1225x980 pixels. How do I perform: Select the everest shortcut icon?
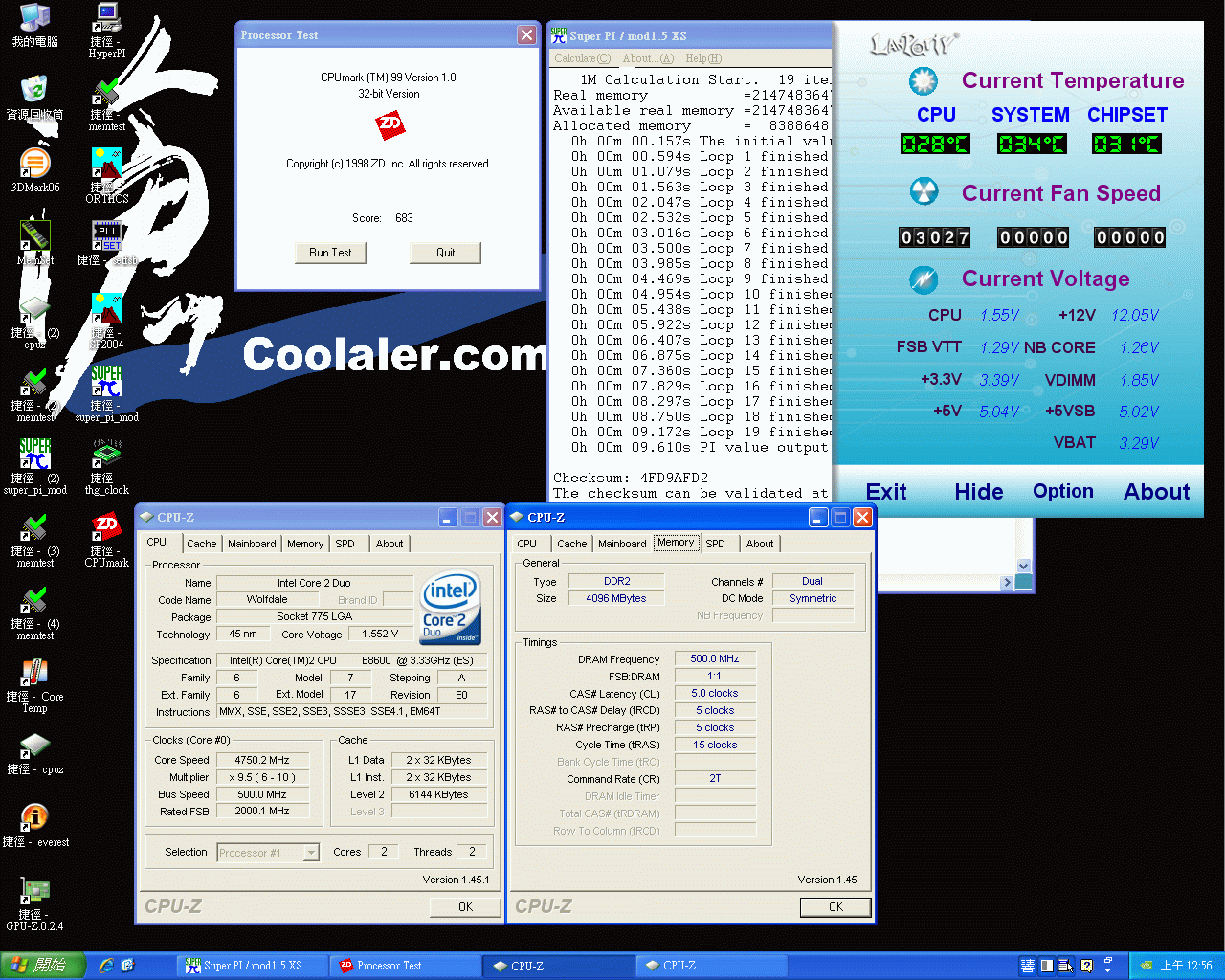coord(34,817)
